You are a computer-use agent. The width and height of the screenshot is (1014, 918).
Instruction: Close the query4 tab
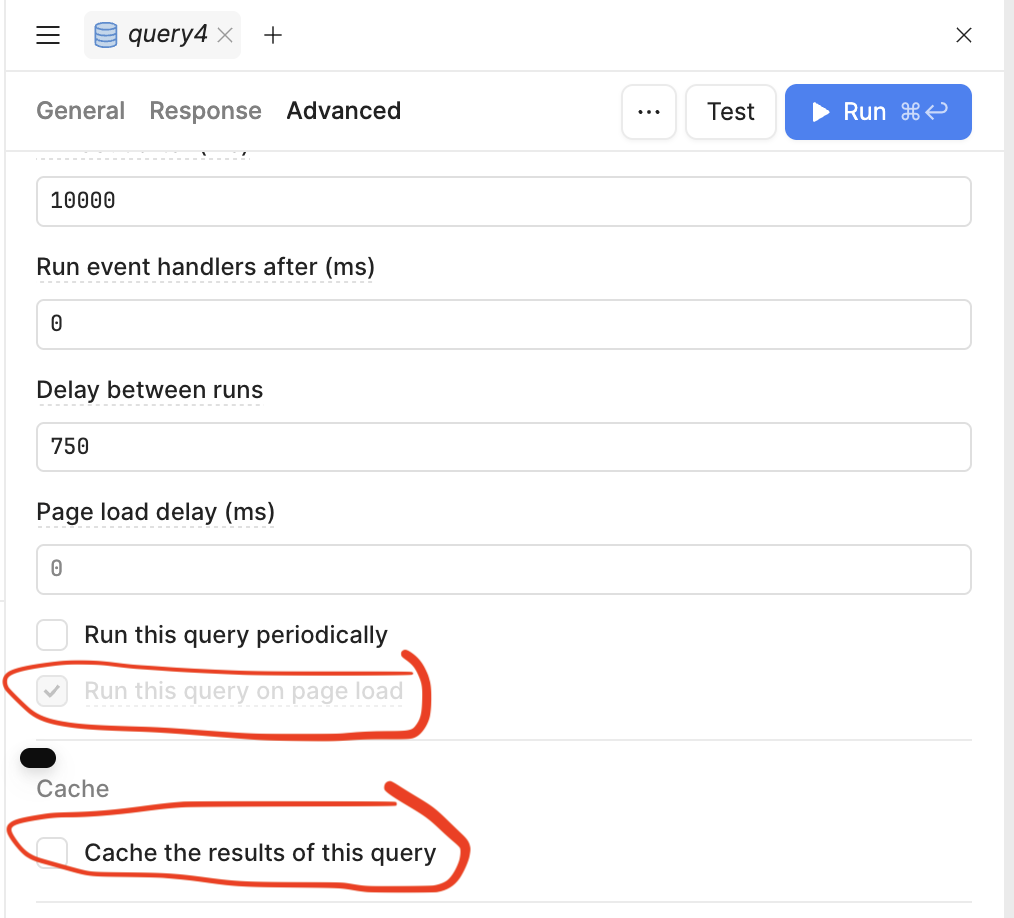(225, 36)
